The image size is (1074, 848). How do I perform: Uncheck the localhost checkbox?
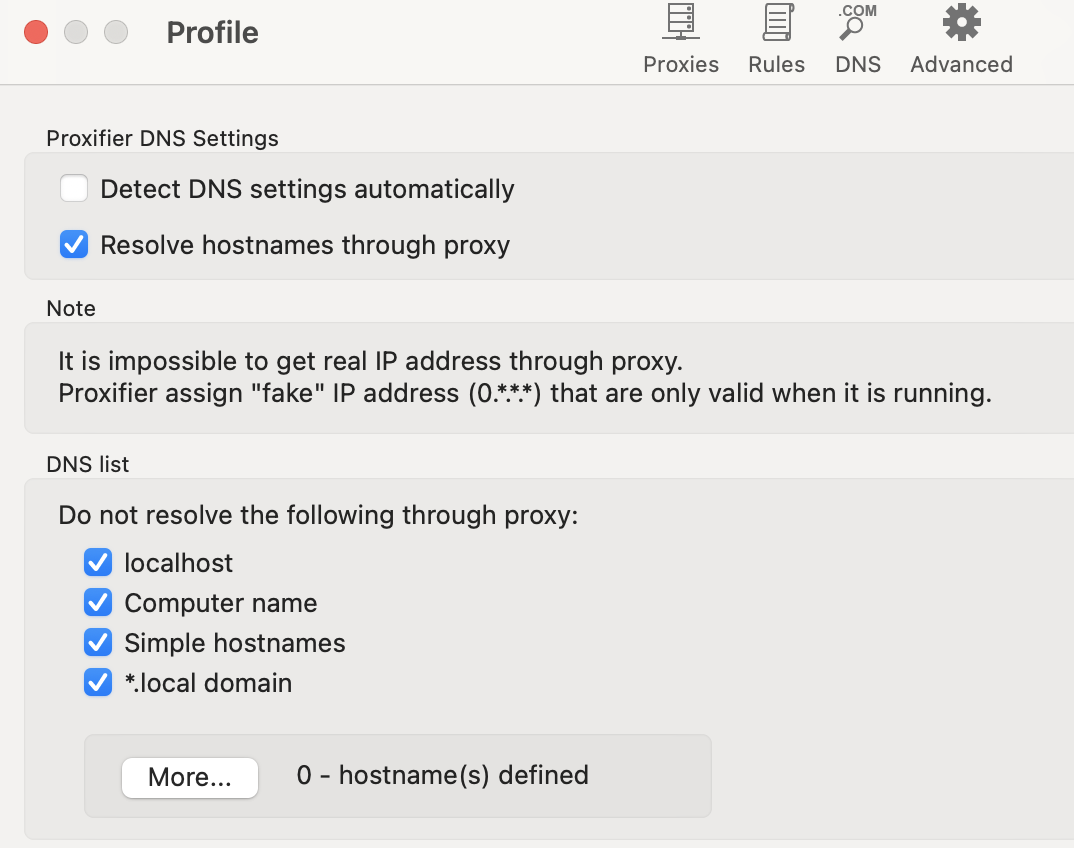click(x=98, y=563)
